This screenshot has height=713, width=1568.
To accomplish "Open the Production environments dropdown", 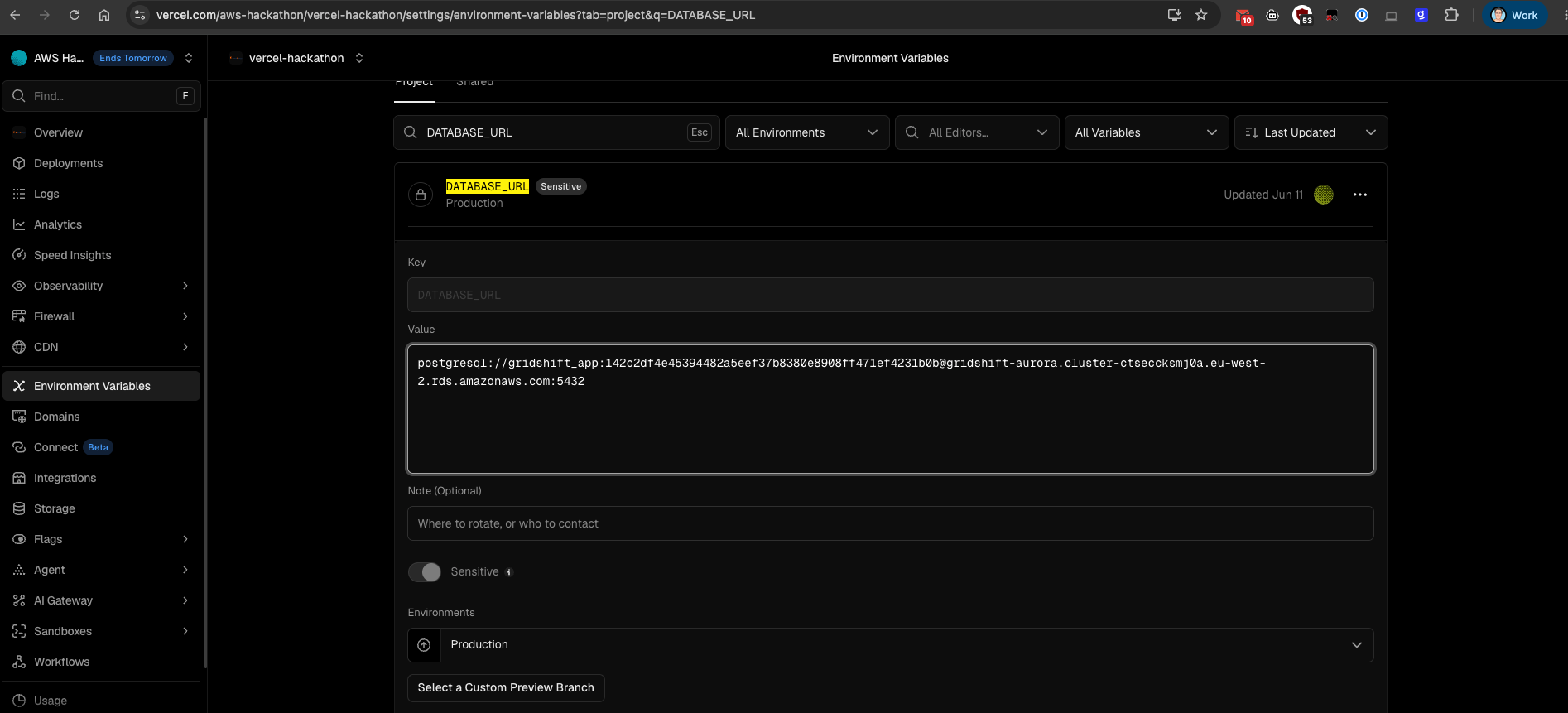I will pyautogui.click(x=891, y=645).
